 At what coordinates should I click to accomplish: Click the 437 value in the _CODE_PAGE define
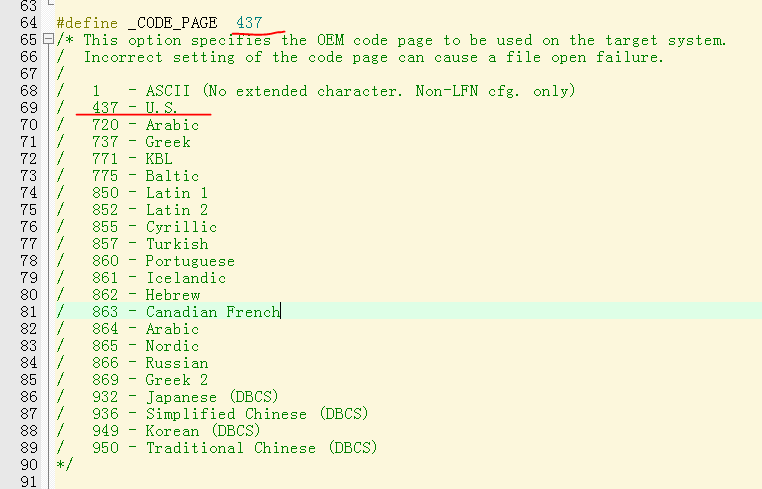249,22
